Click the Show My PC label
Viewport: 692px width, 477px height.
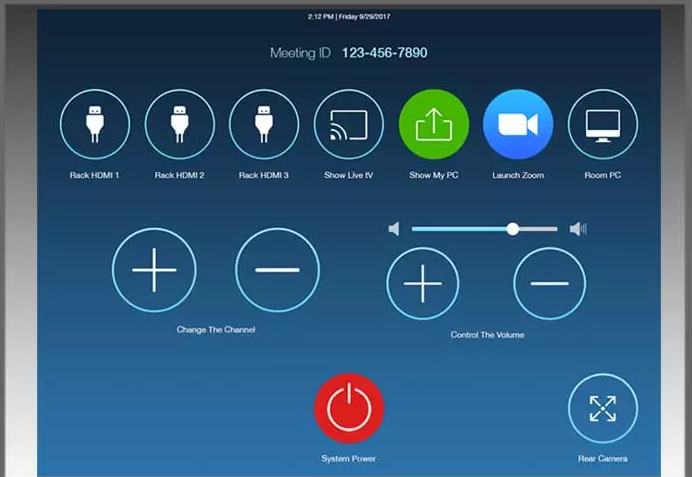[x=434, y=175]
